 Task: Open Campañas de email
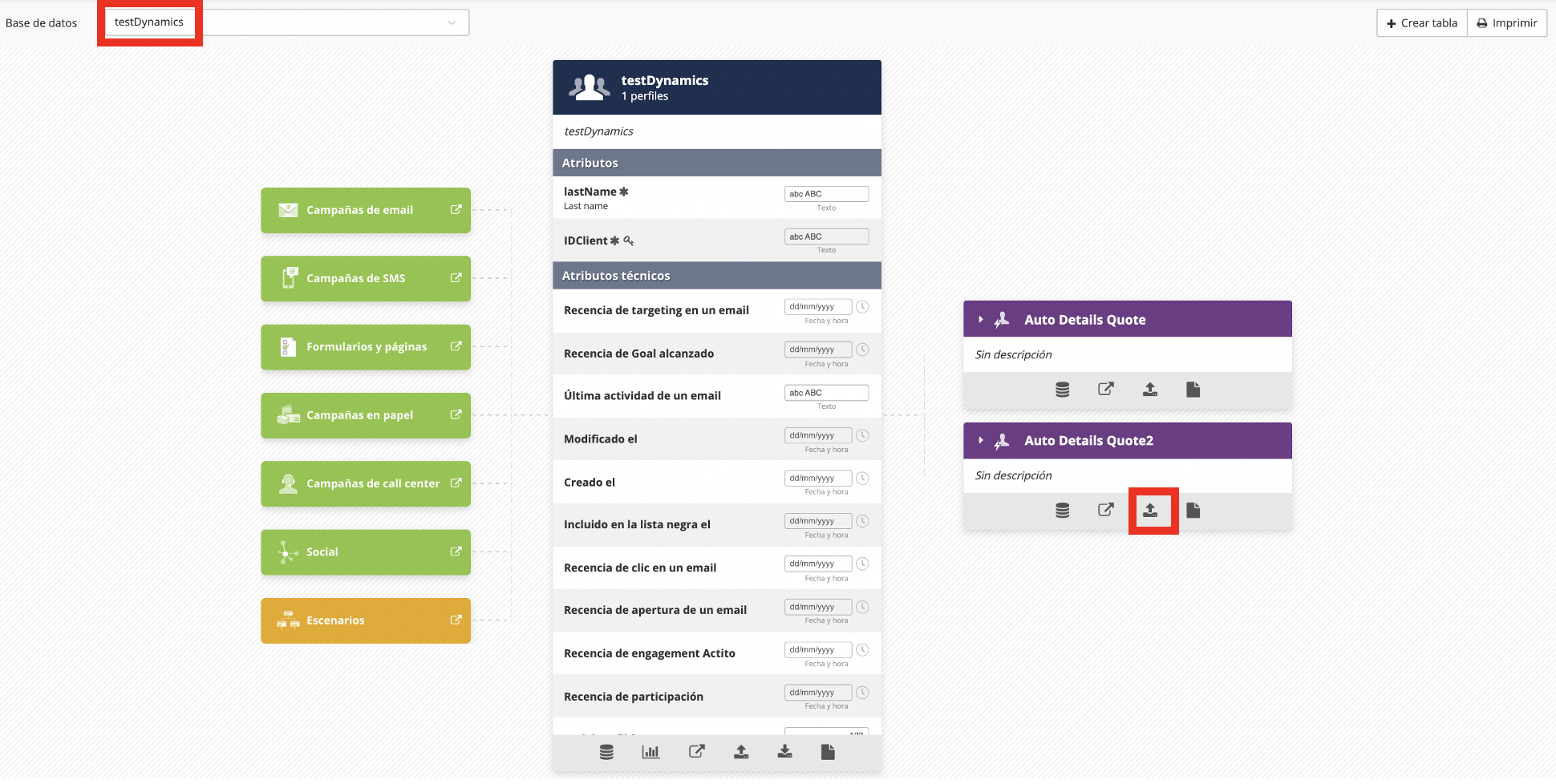coord(366,210)
